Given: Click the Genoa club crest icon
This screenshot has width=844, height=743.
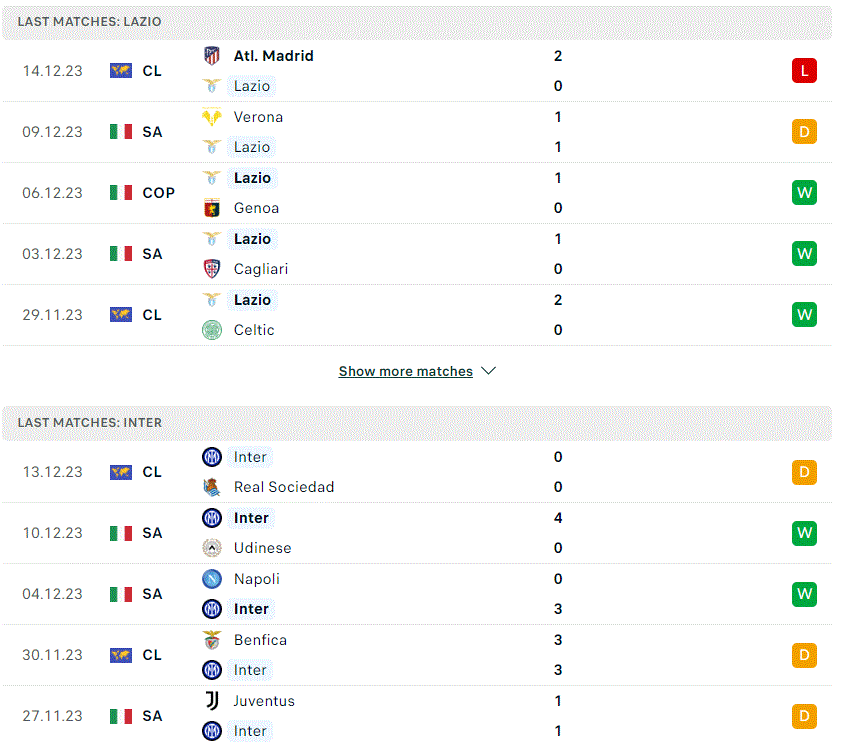Looking at the screenshot, I should (x=212, y=208).
